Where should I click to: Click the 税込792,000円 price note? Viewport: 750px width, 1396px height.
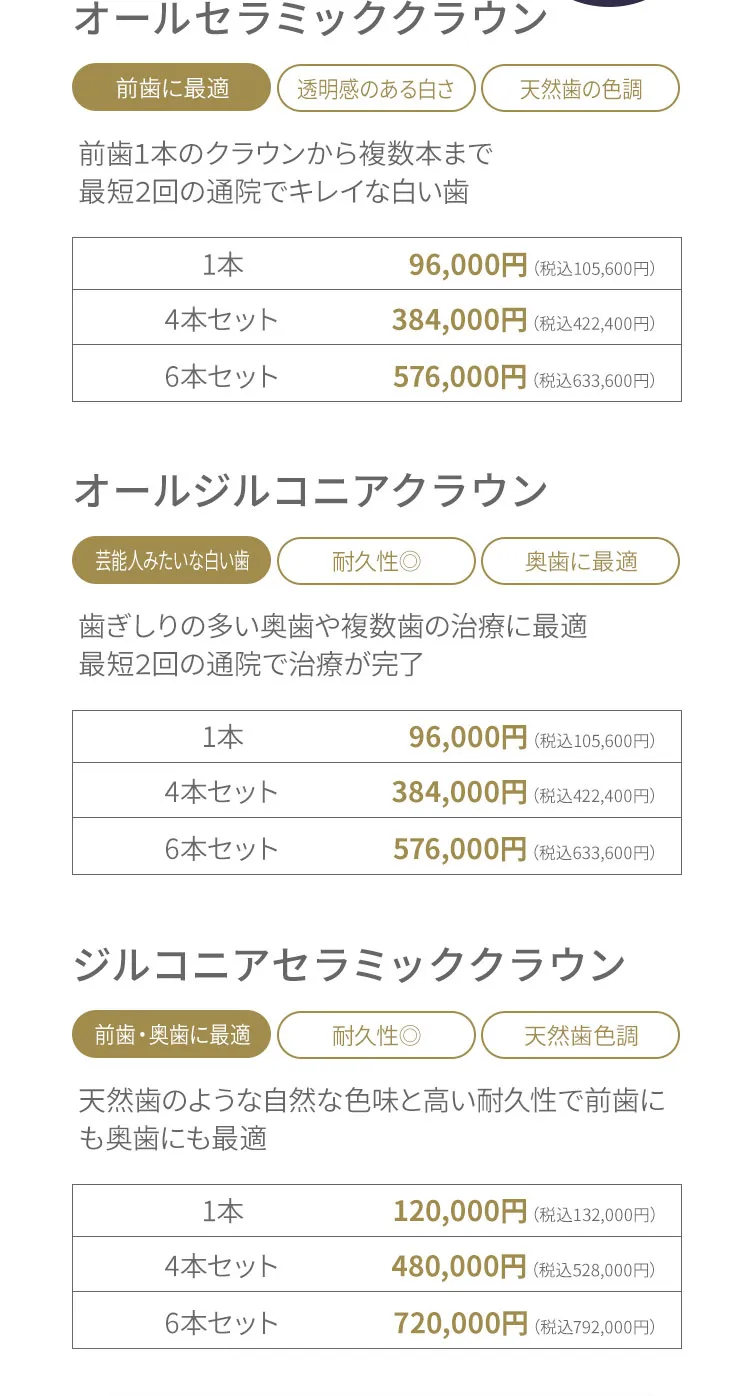pos(595,1327)
